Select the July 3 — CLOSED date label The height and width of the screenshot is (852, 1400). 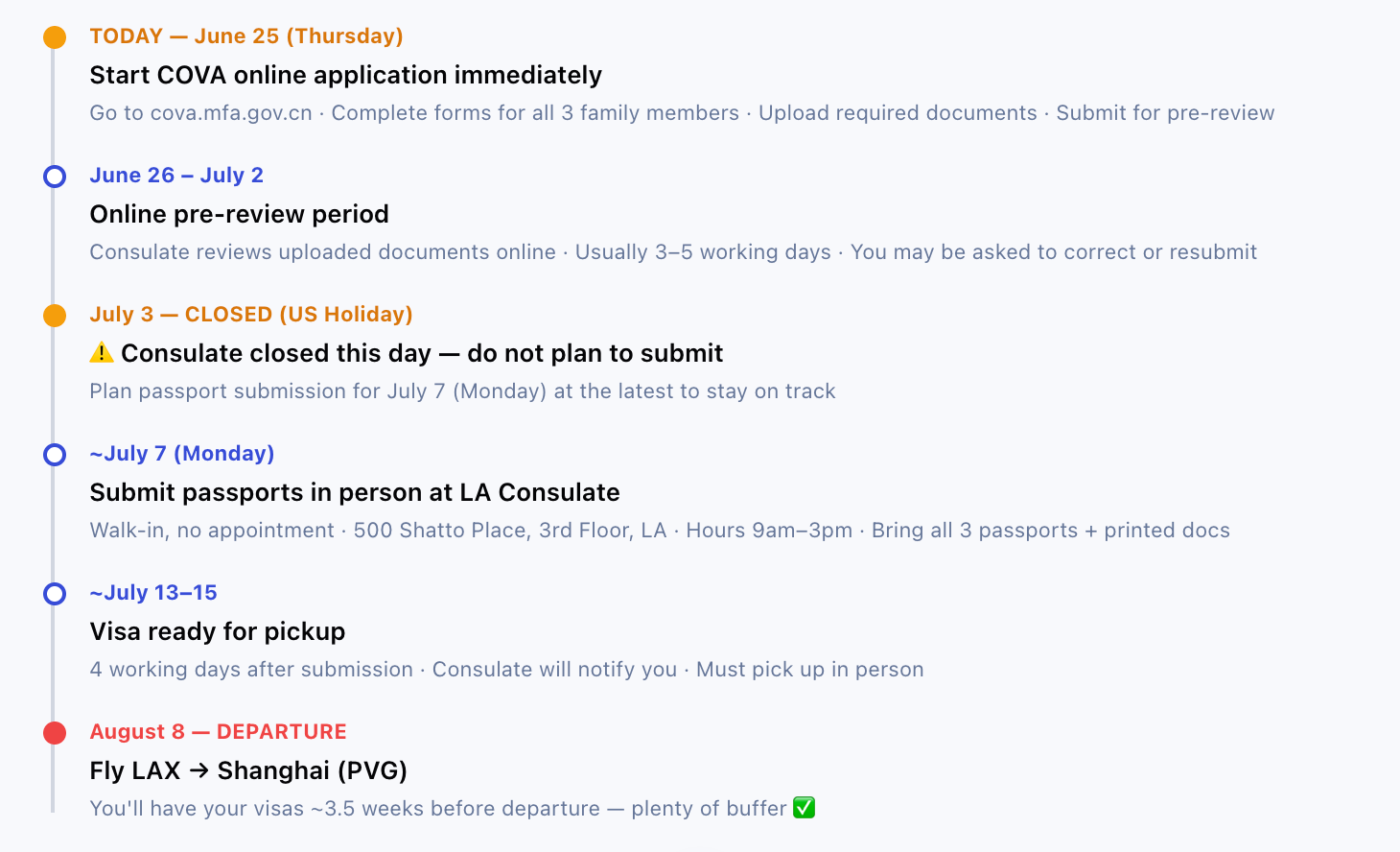click(x=251, y=315)
